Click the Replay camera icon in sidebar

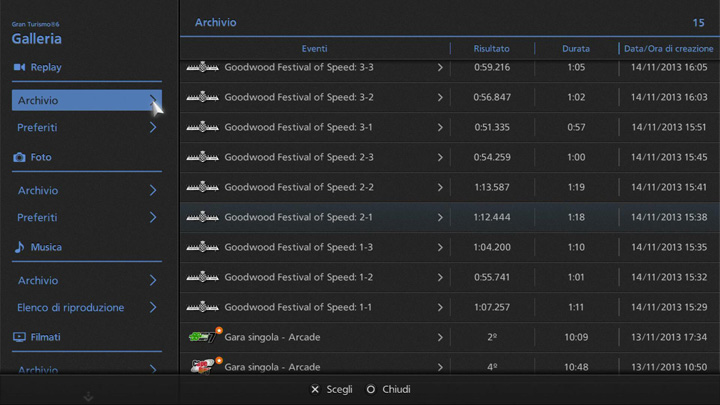(19, 67)
